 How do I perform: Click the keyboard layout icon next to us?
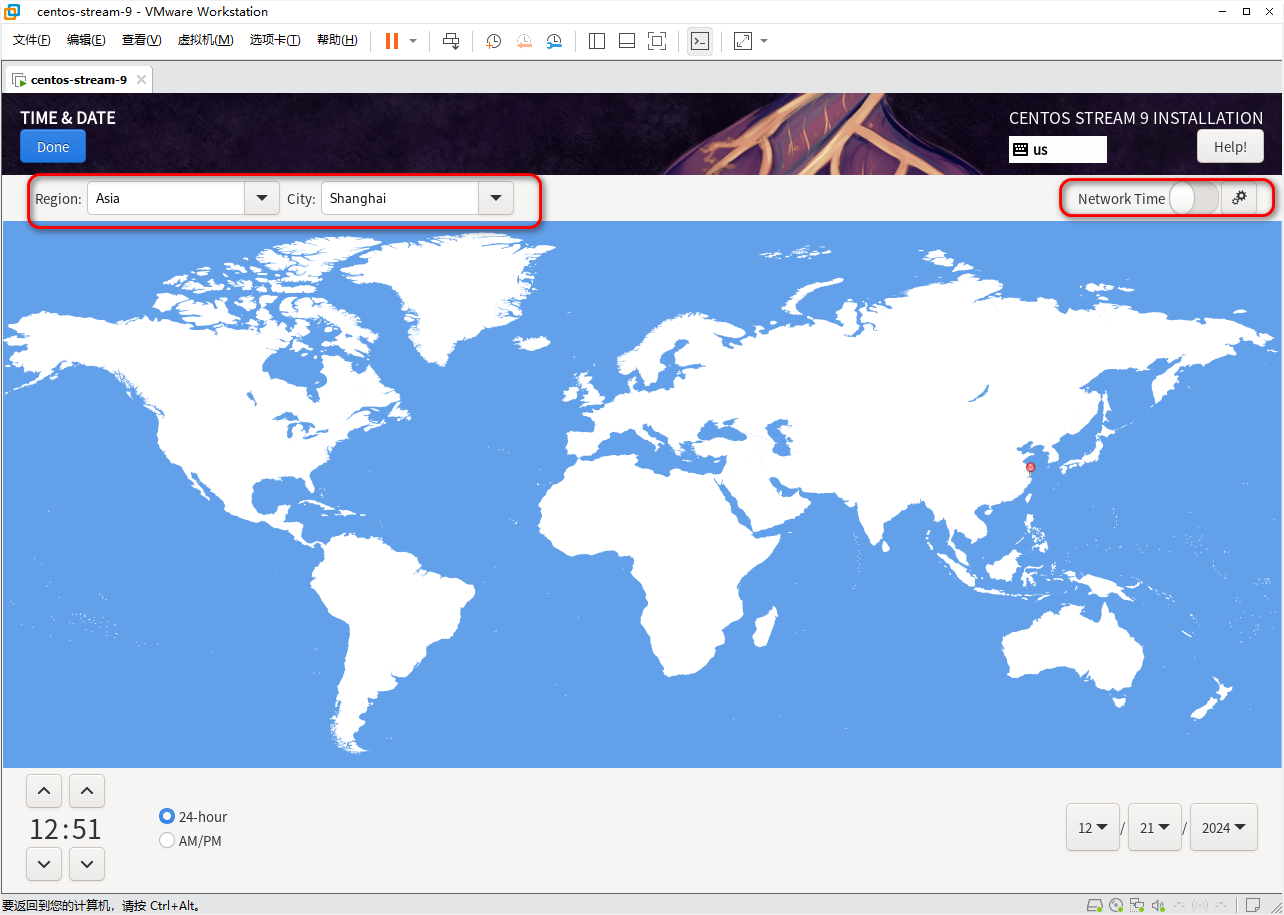tap(1020, 149)
